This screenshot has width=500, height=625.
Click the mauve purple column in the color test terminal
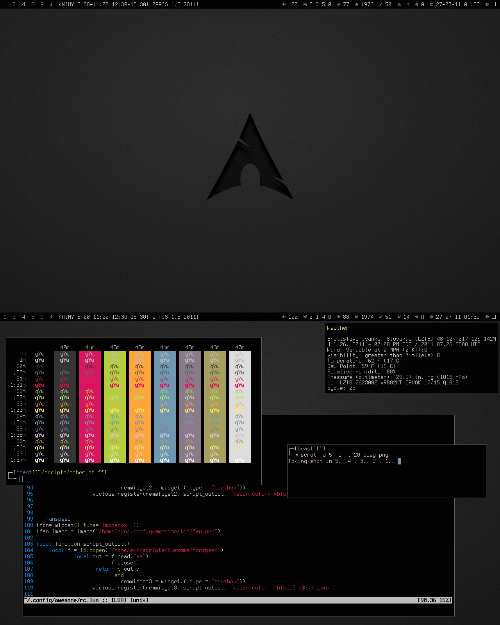click(190, 407)
